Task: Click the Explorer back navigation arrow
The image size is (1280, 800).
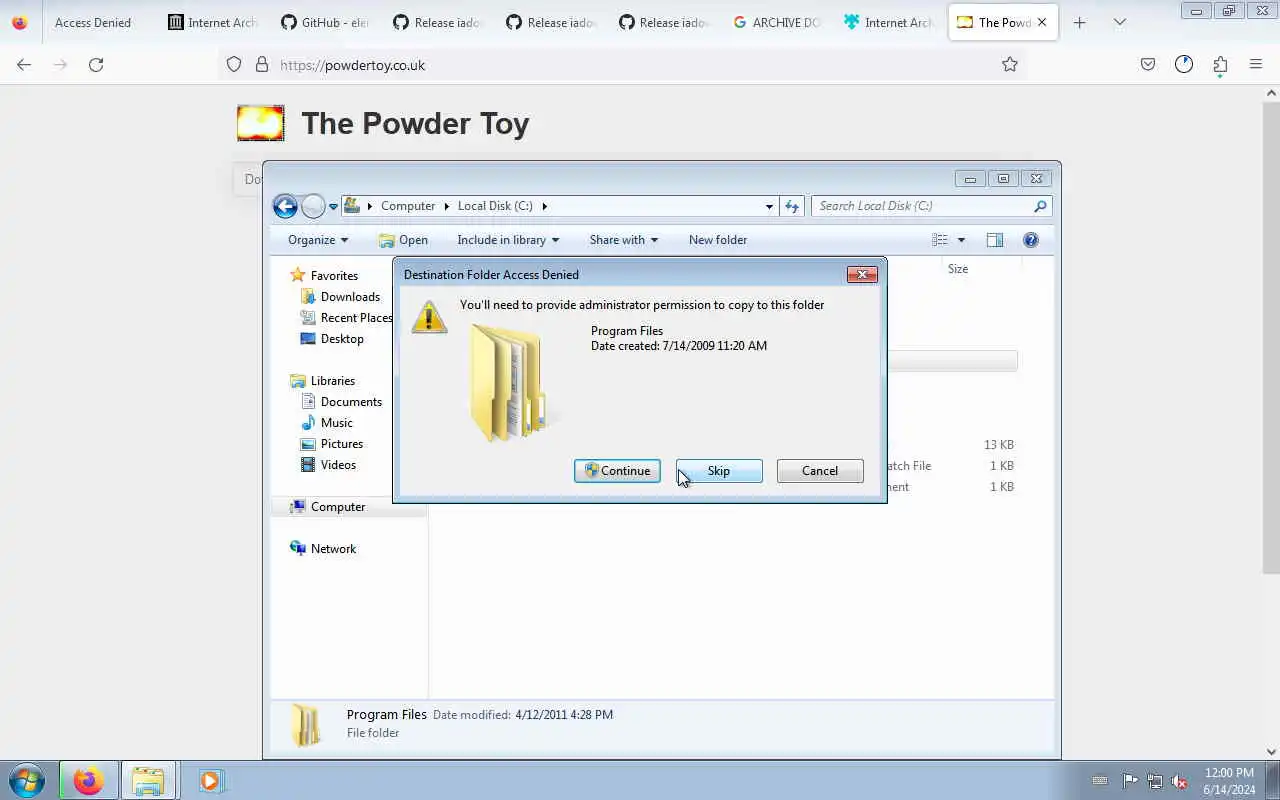Action: click(x=285, y=206)
